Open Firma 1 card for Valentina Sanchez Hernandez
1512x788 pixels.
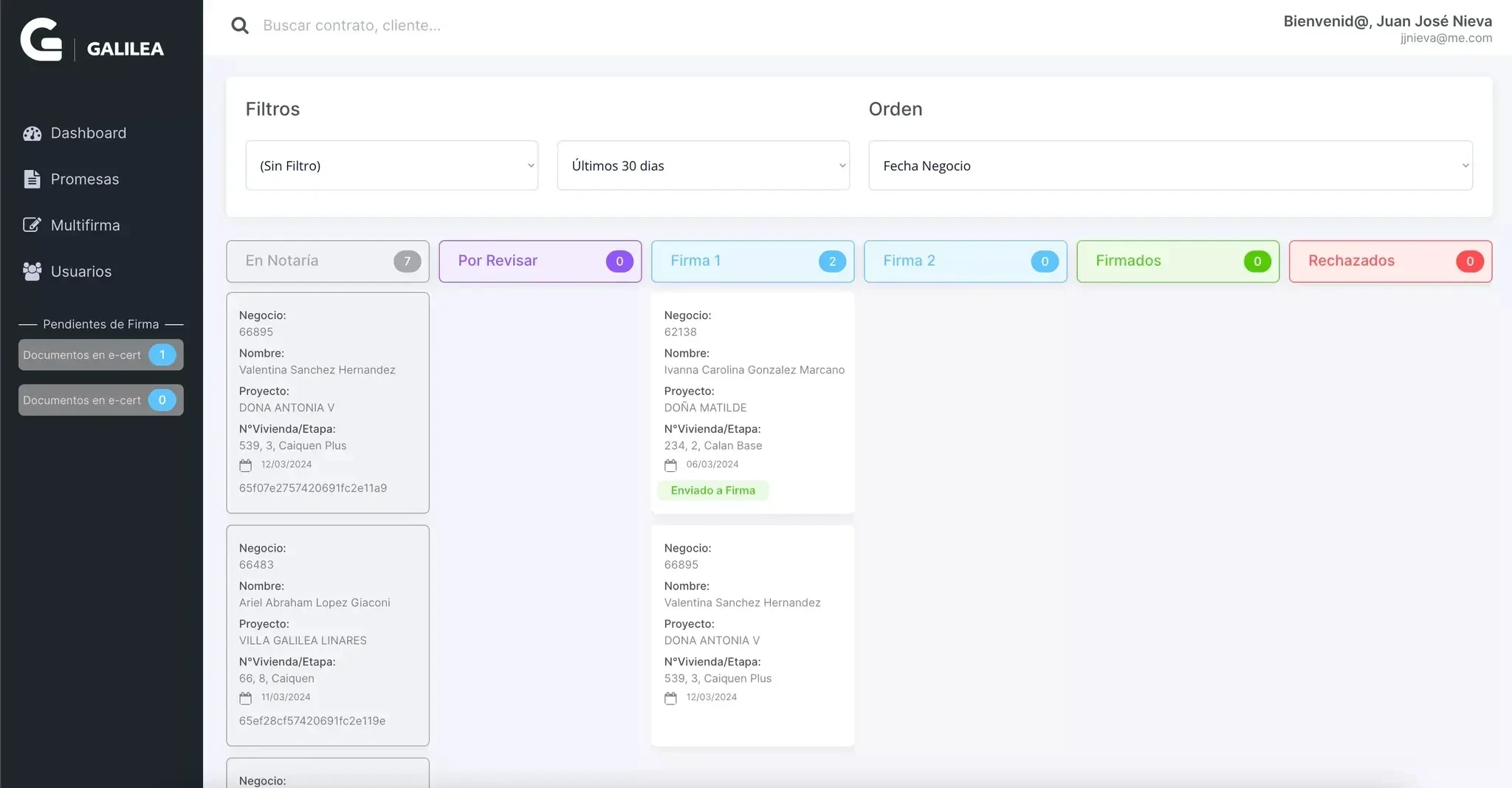point(753,635)
